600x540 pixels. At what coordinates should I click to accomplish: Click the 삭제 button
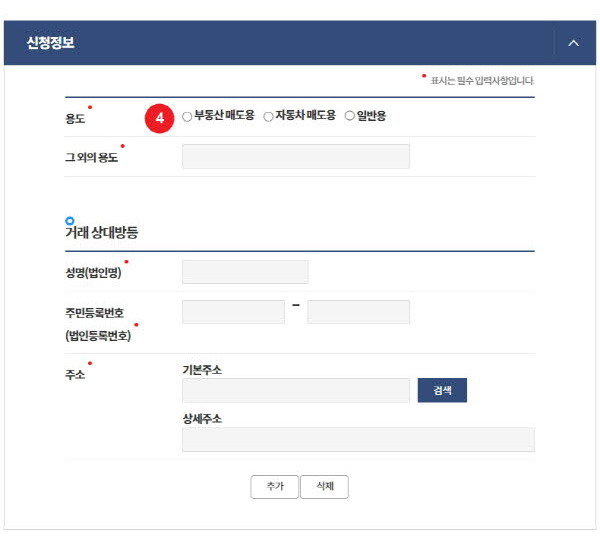[x=324, y=487]
